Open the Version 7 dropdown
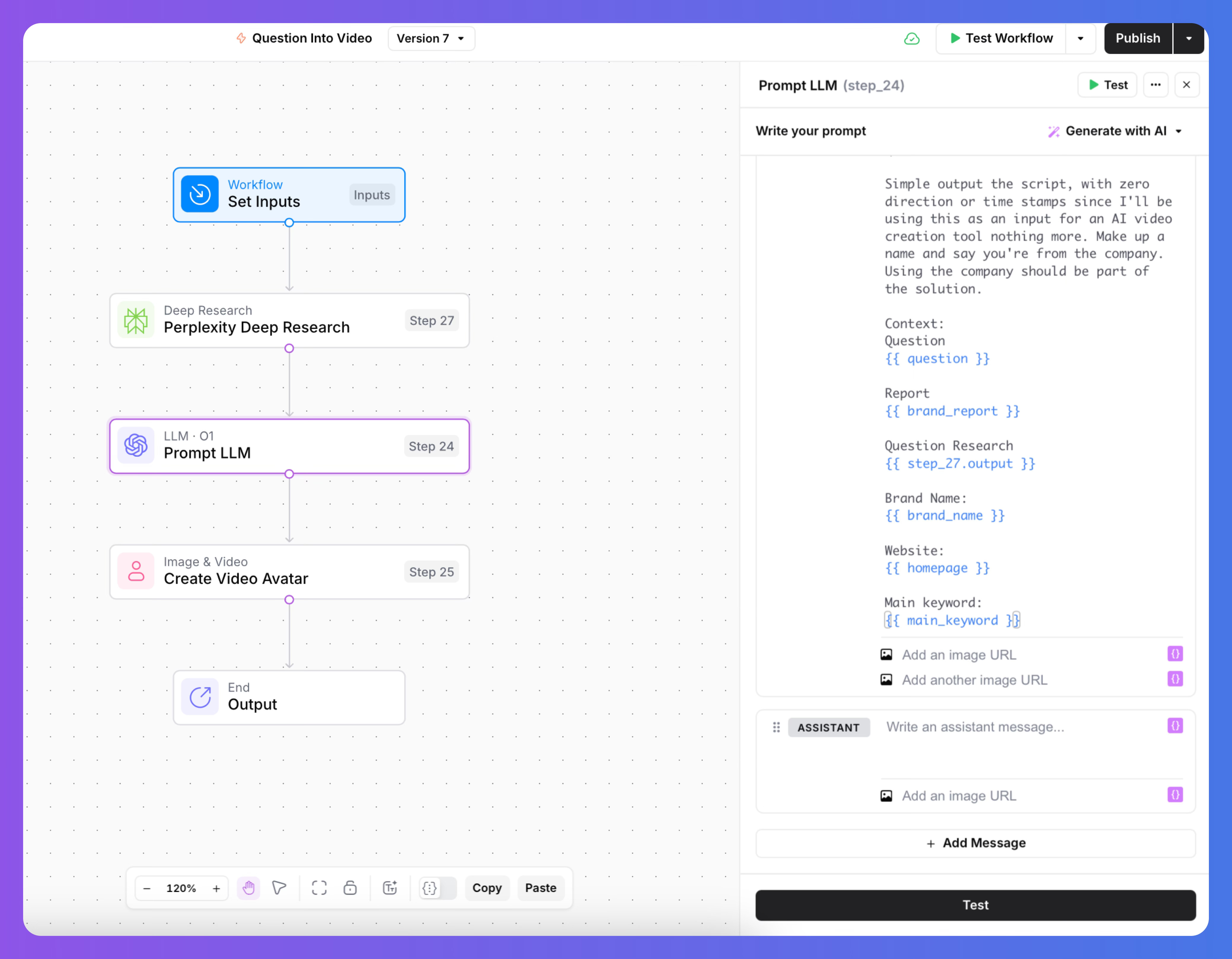 tap(431, 38)
